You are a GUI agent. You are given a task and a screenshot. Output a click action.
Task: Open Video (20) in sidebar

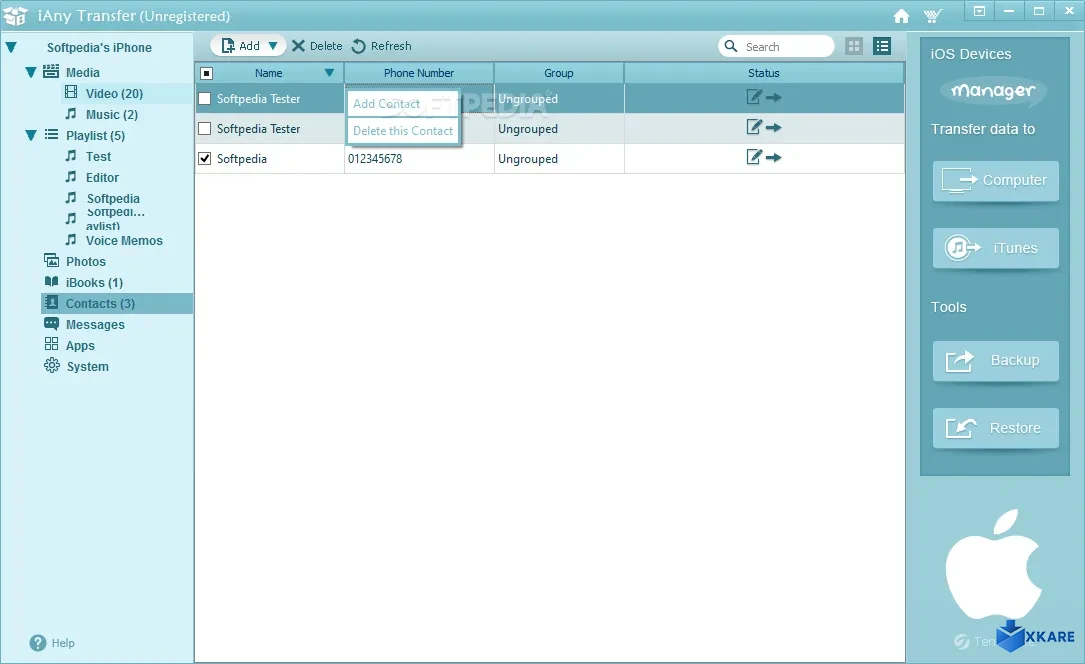114,93
